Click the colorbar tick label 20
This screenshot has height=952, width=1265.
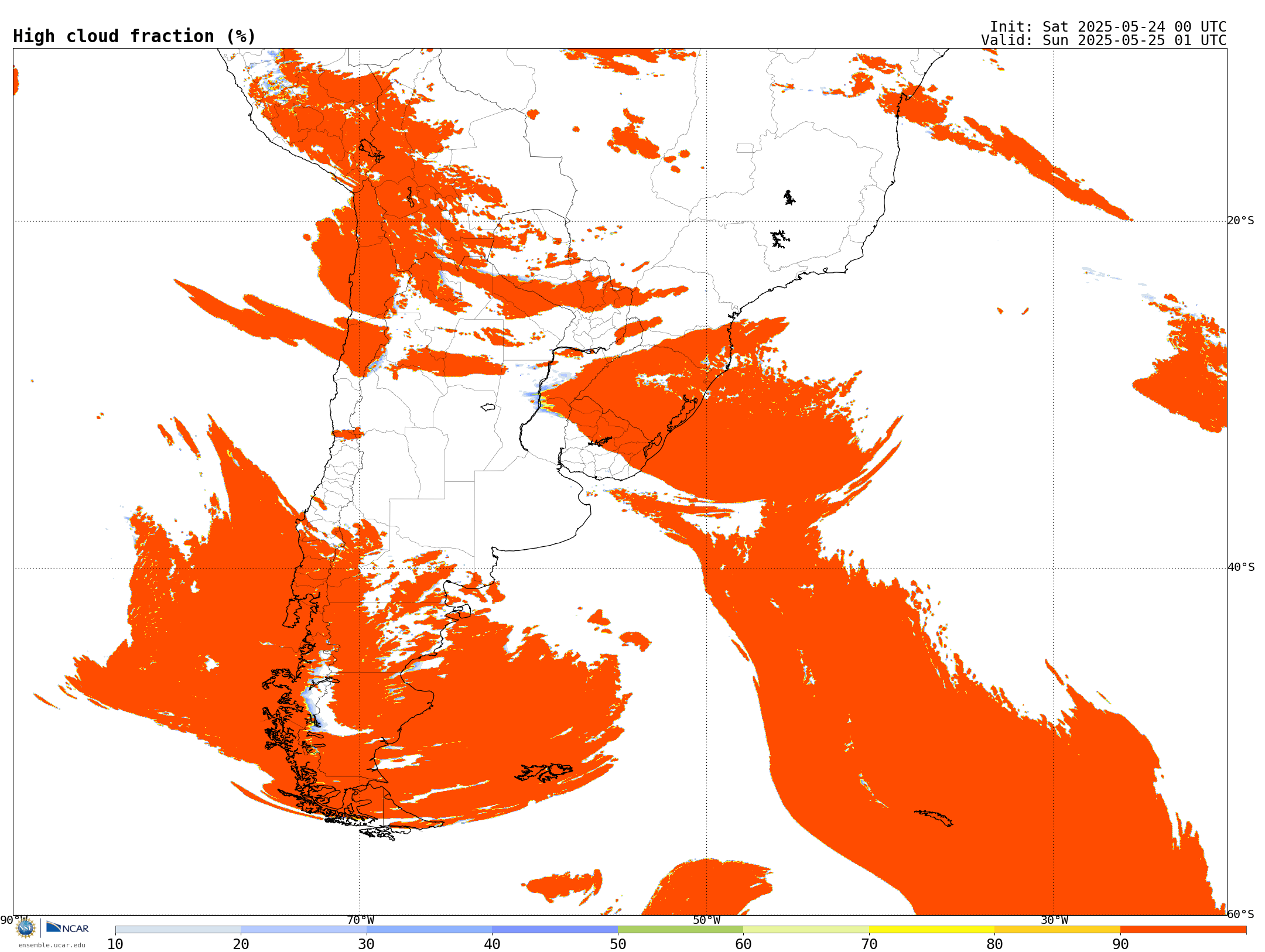click(241, 944)
